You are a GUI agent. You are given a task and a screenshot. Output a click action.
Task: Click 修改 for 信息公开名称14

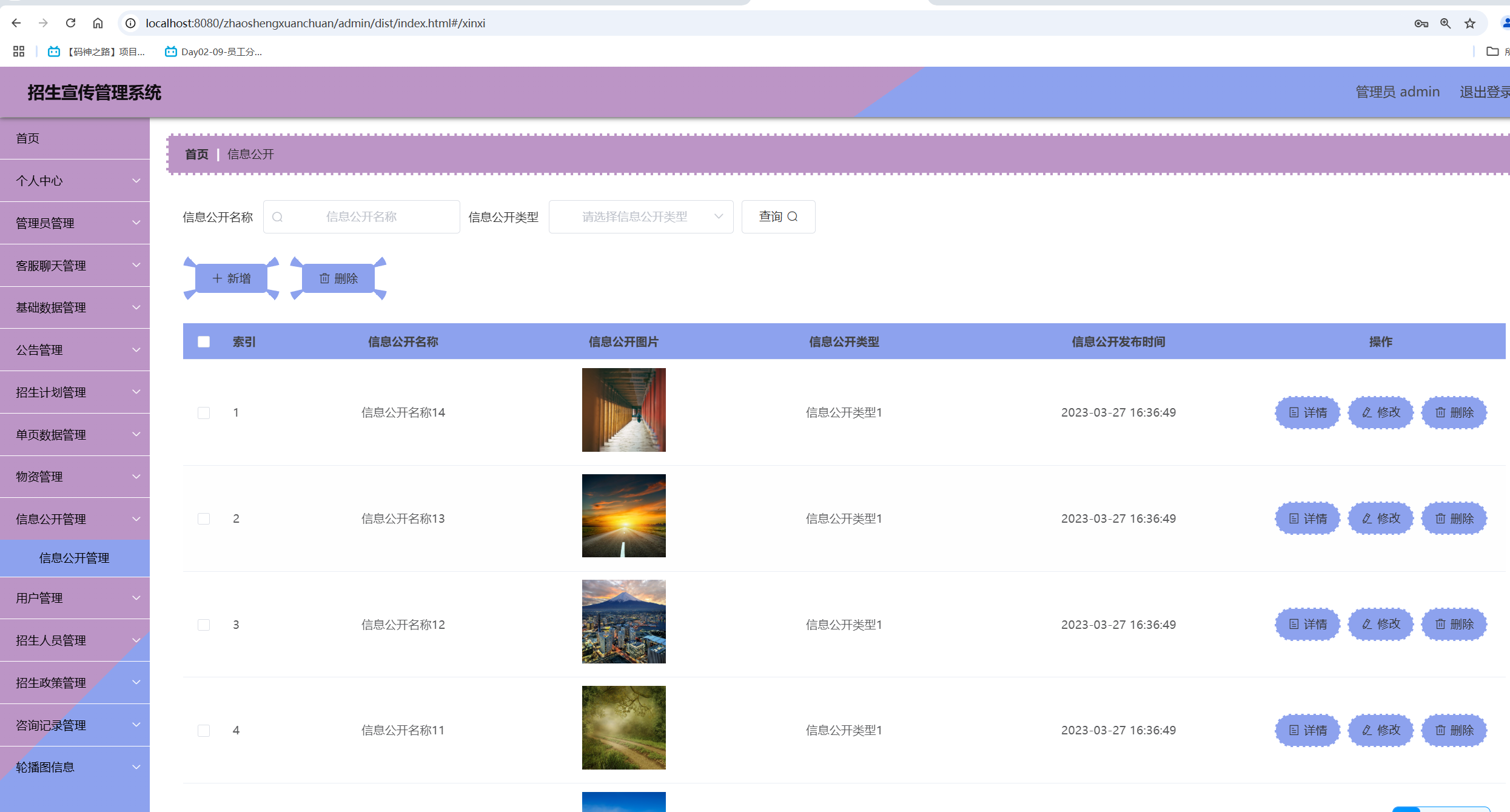coord(1381,412)
